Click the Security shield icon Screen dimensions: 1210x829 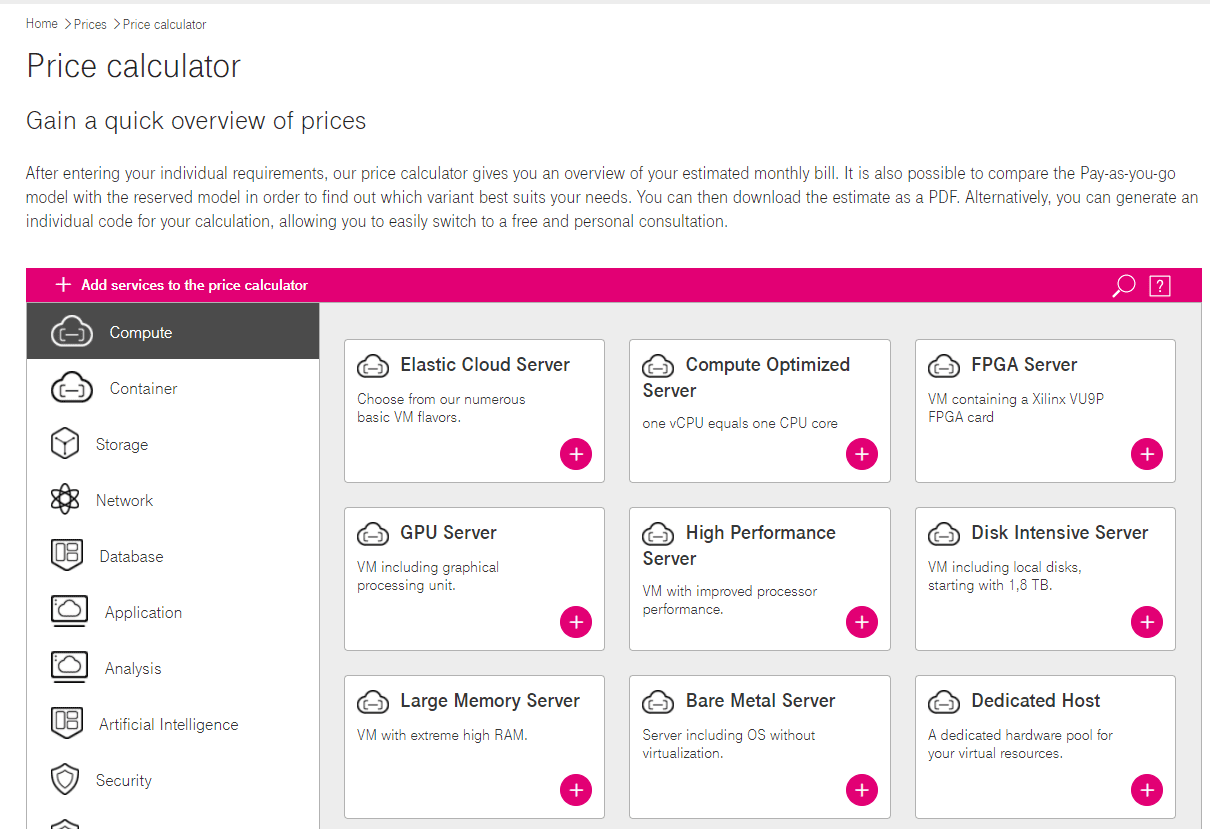point(65,780)
